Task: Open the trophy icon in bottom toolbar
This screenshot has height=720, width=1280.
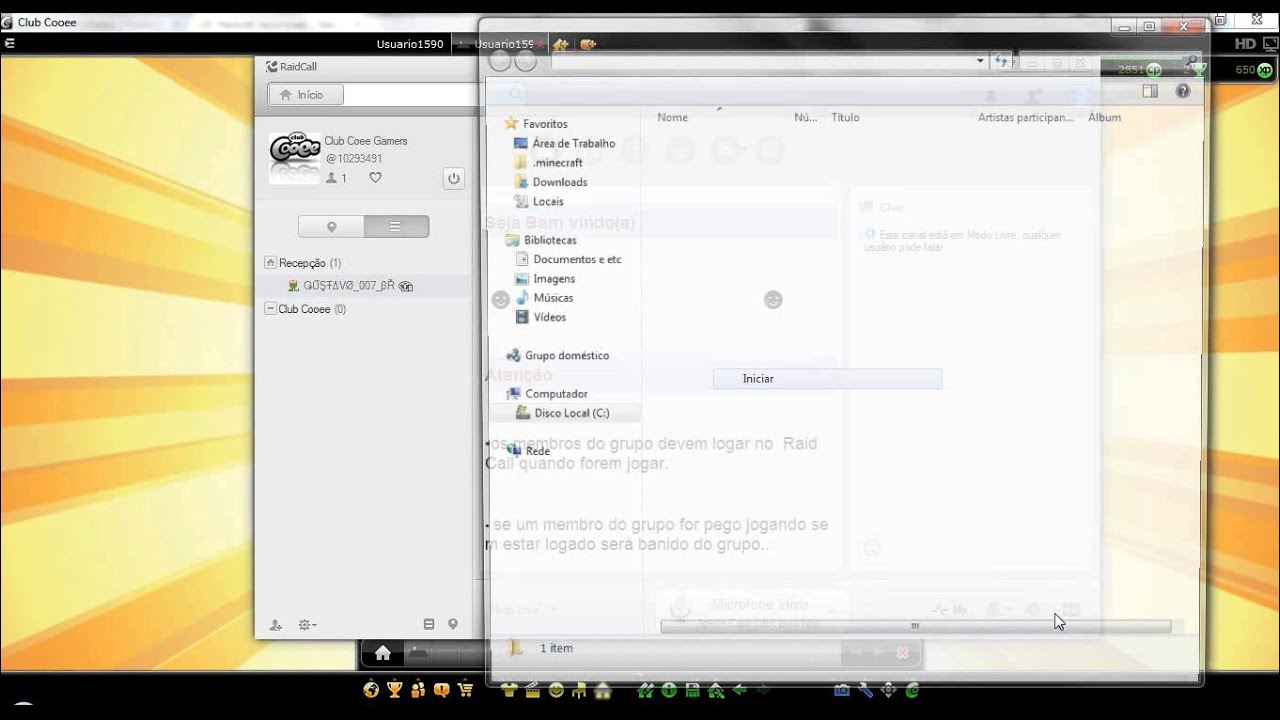Action: point(395,689)
